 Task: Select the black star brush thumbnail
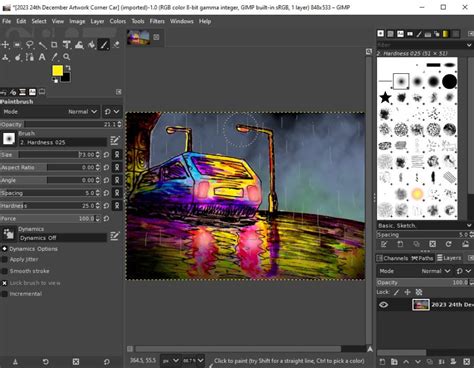pos(385,98)
